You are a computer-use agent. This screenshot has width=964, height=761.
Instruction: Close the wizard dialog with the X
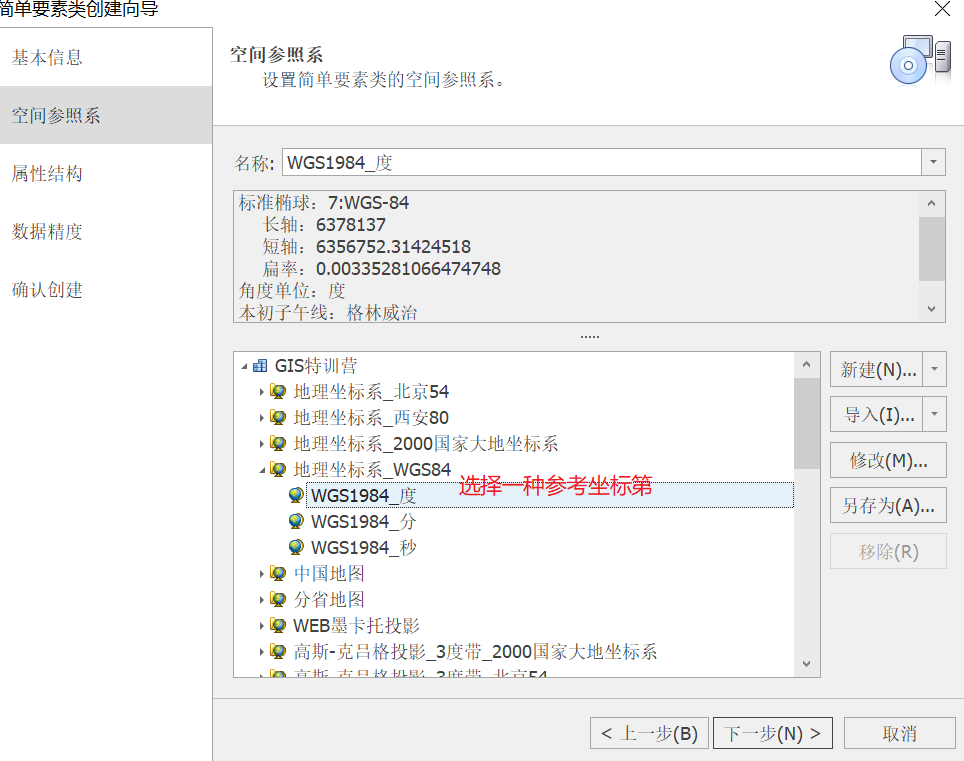[x=942, y=9]
